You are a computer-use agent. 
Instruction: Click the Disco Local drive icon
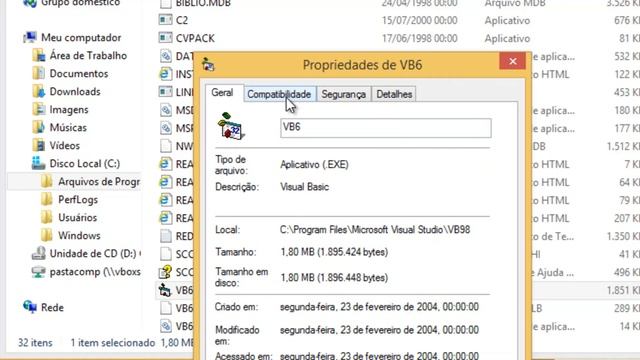coord(38,163)
